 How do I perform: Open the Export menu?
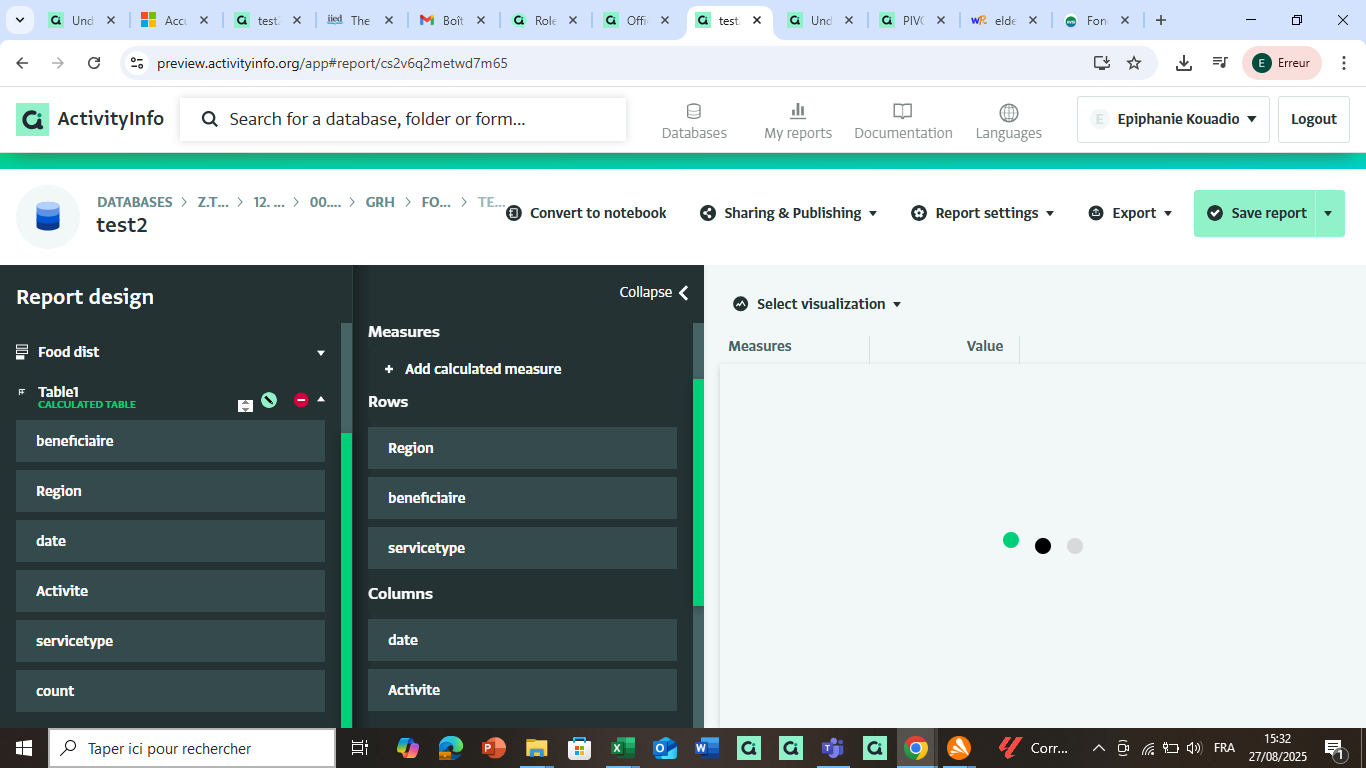tap(1130, 213)
